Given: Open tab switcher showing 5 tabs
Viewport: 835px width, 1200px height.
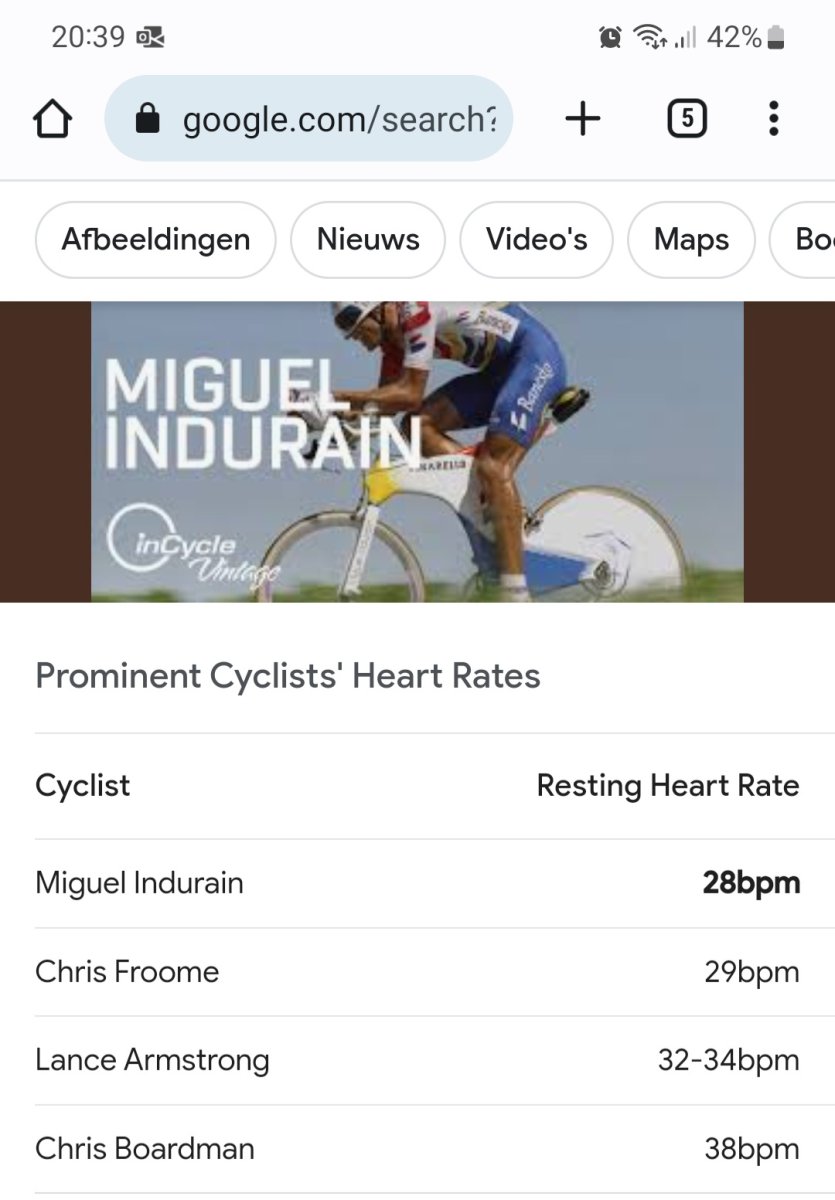Looking at the screenshot, I should [686, 120].
